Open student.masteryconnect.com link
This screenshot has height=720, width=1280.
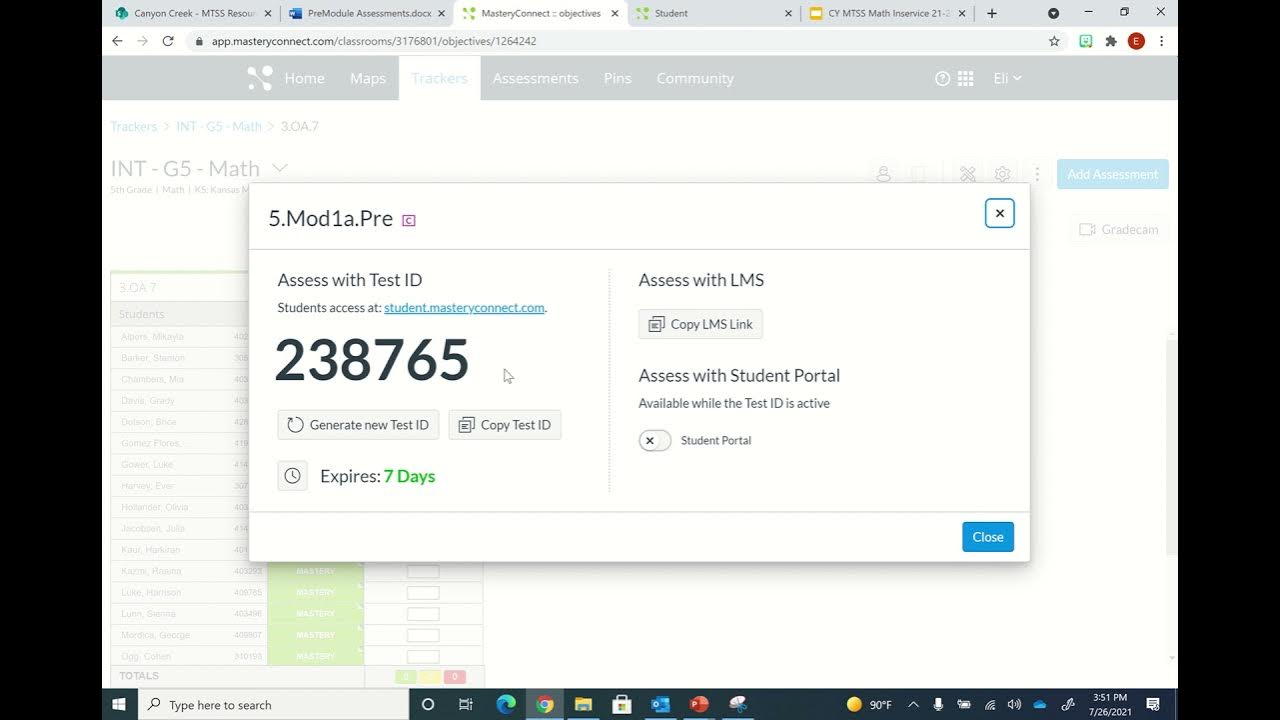pyautogui.click(x=464, y=308)
